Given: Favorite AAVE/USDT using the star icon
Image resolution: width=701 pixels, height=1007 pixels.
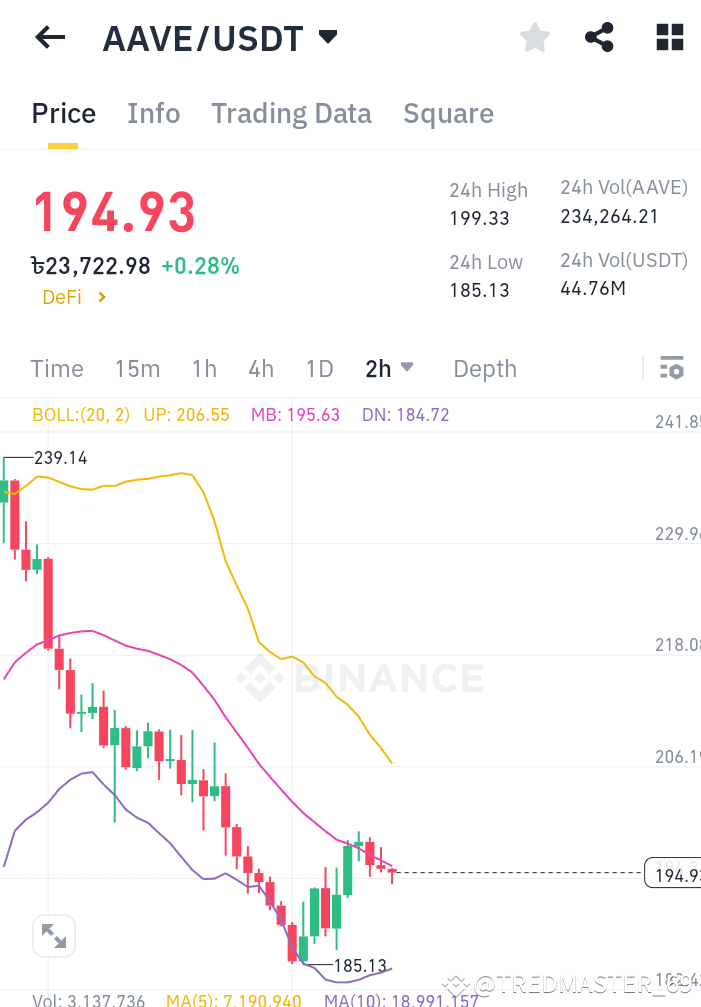Looking at the screenshot, I should pyautogui.click(x=534, y=37).
